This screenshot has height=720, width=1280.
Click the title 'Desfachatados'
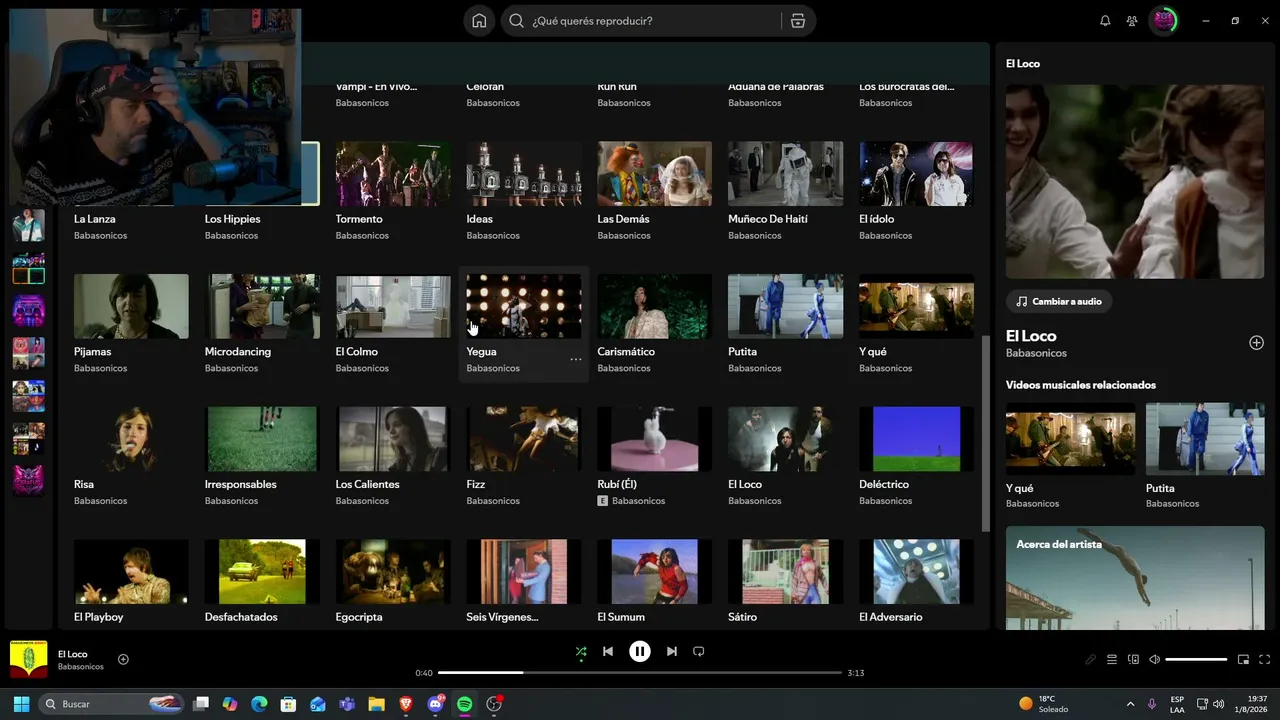pyautogui.click(x=241, y=617)
